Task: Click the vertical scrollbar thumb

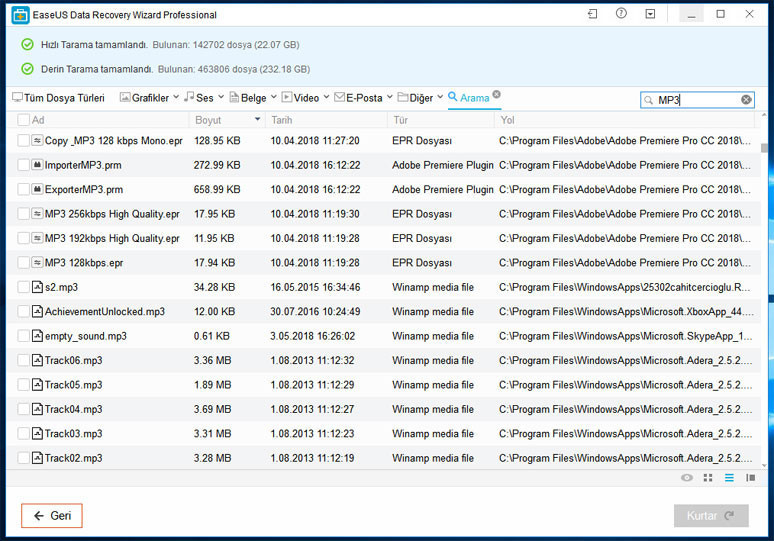Action: (x=764, y=148)
